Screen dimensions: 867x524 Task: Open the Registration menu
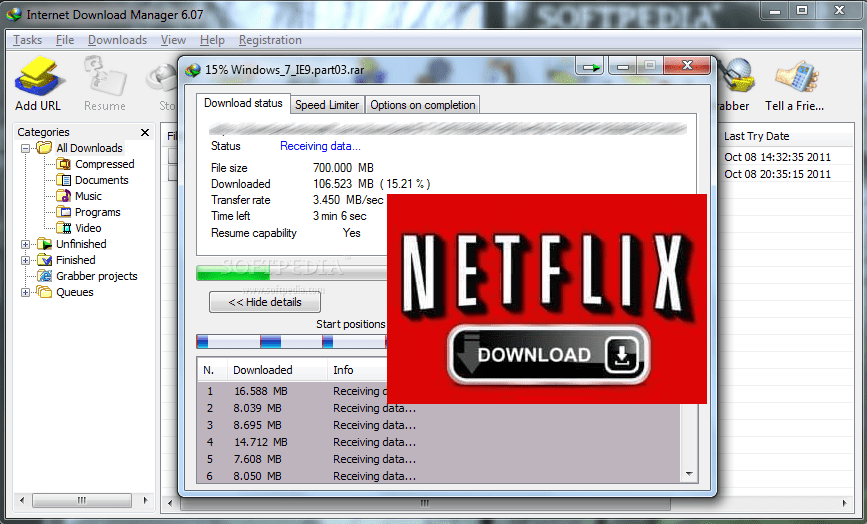(270, 40)
